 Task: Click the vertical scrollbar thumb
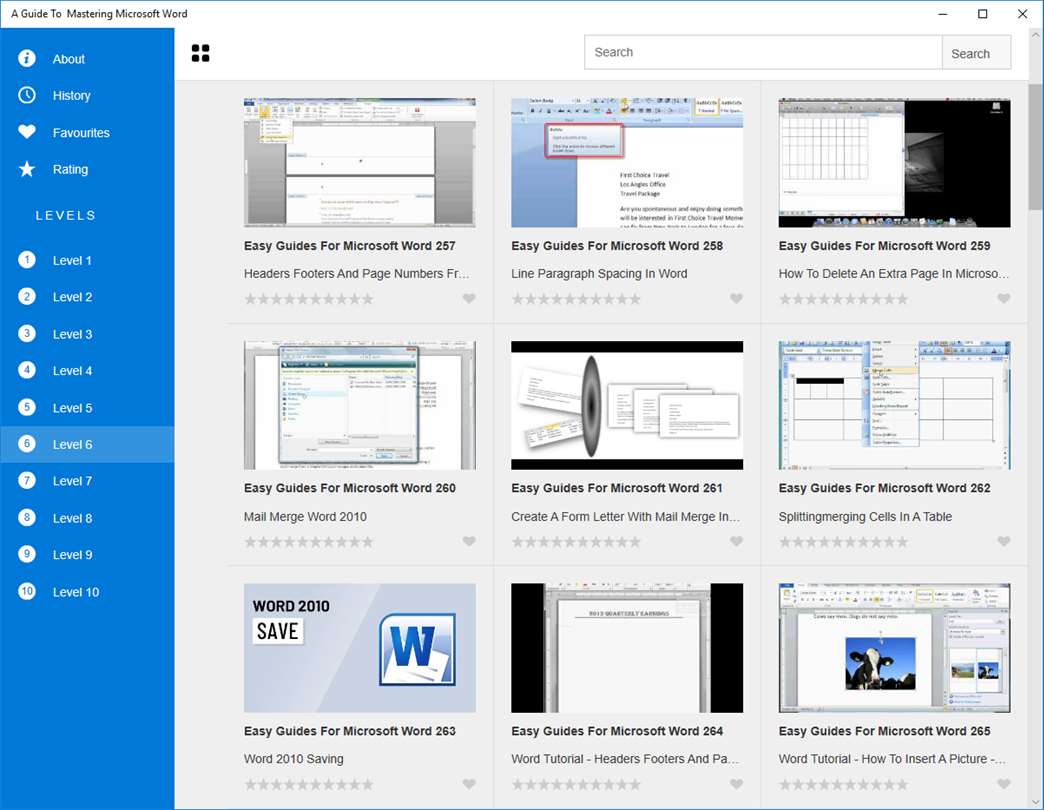(1035, 146)
